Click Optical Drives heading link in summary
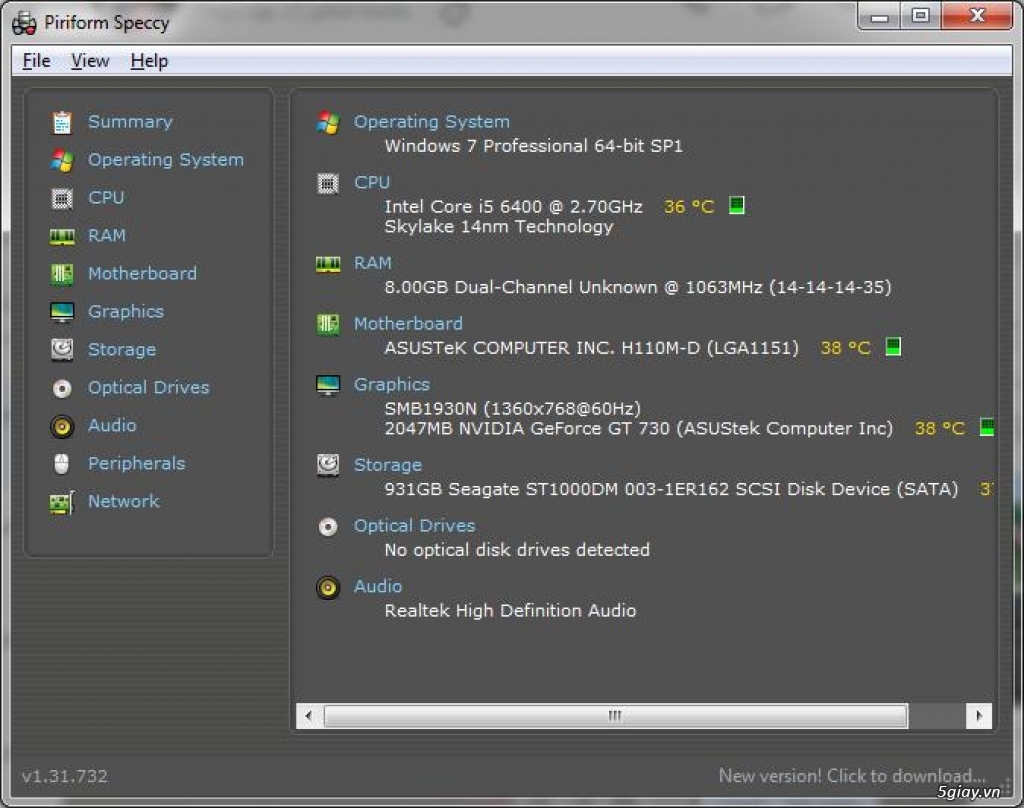The height and width of the screenshot is (808, 1024). (x=415, y=525)
